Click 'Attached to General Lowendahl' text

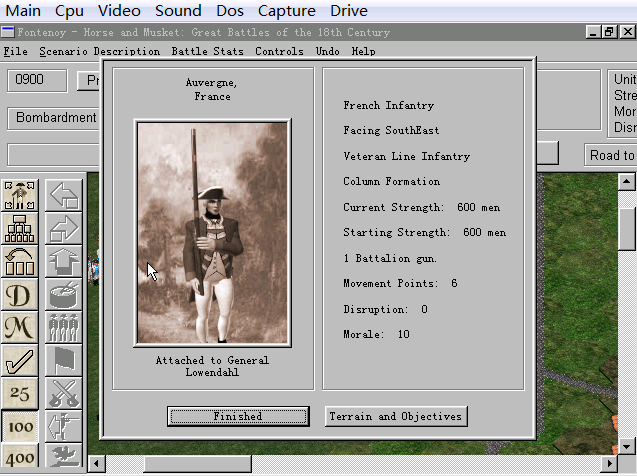(212, 366)
